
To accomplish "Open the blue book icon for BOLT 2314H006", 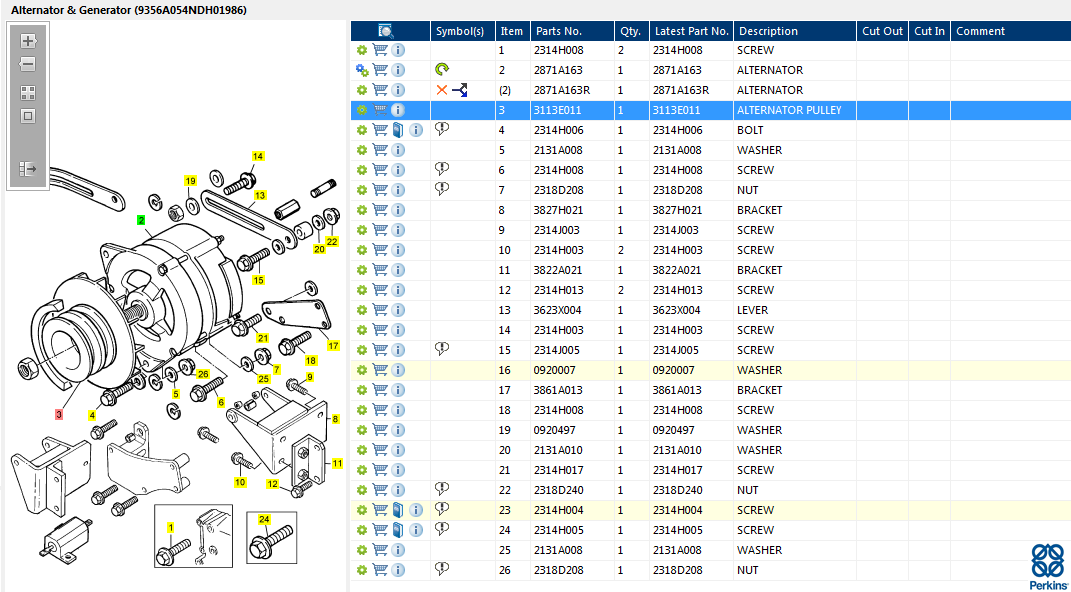I will 398,130.
